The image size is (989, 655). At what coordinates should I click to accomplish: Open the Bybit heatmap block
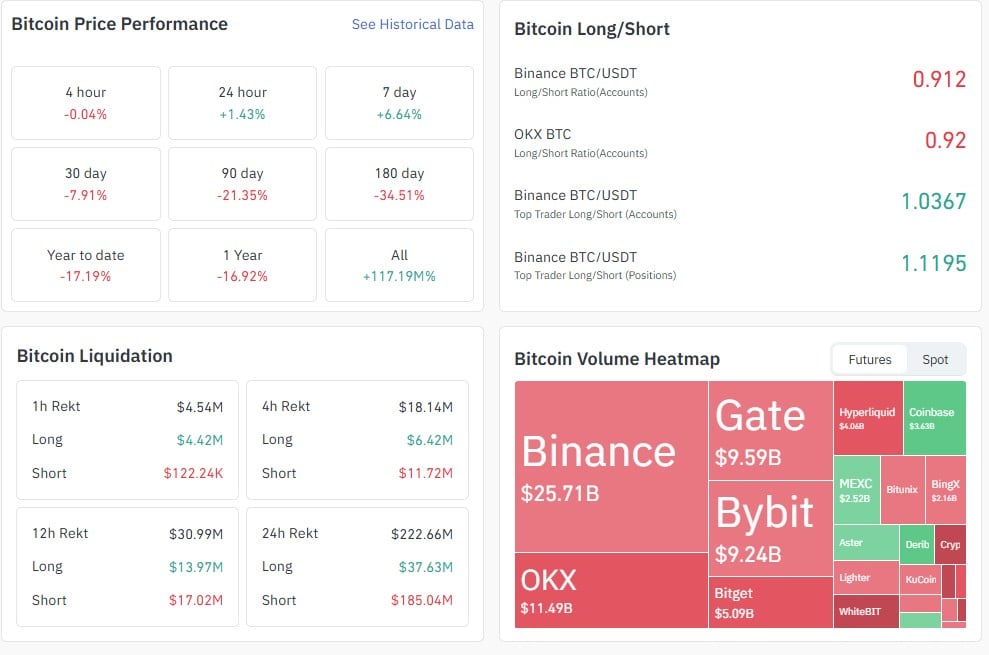click(770, 528)
